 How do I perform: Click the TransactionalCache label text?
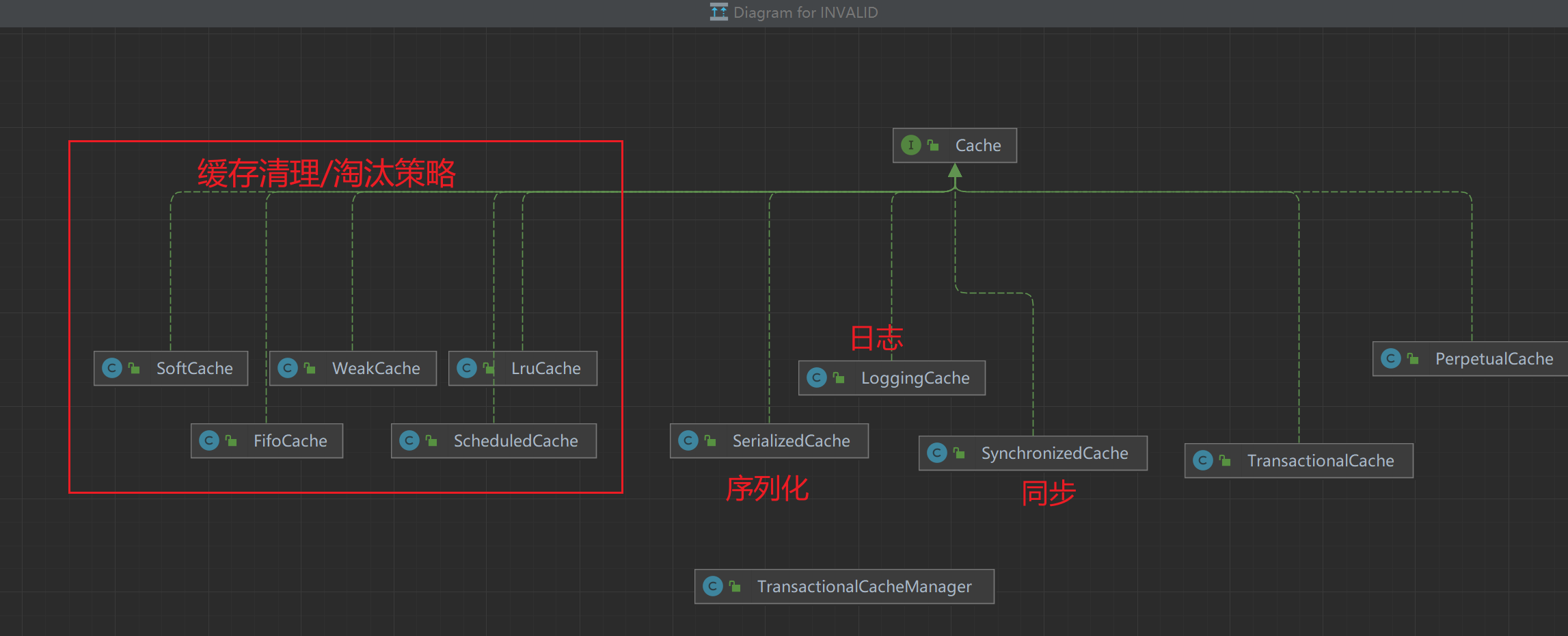coord(1321,460)
